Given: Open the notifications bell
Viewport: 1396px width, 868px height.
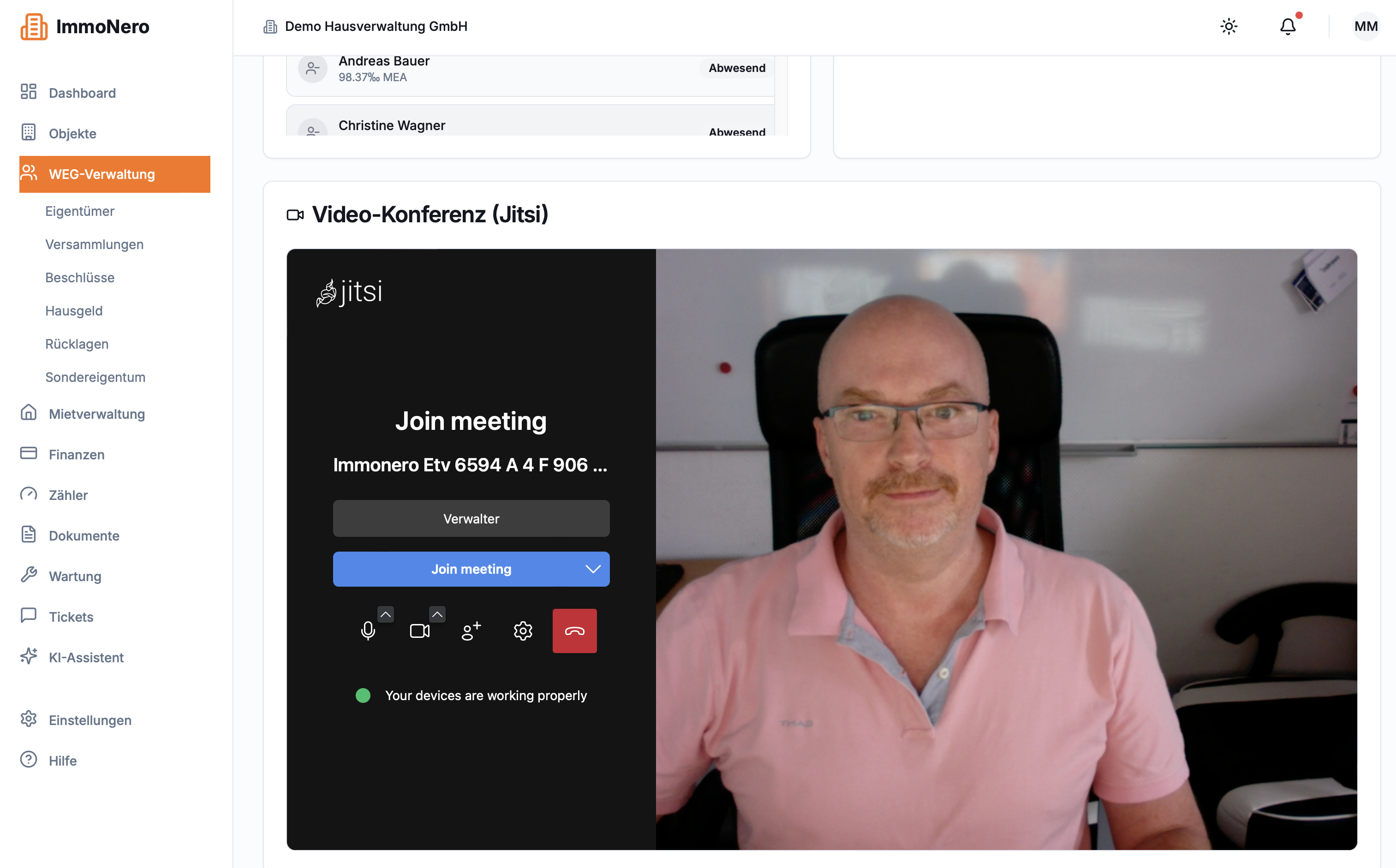Looking at the screenshot, I should (x=1288, y=26).
